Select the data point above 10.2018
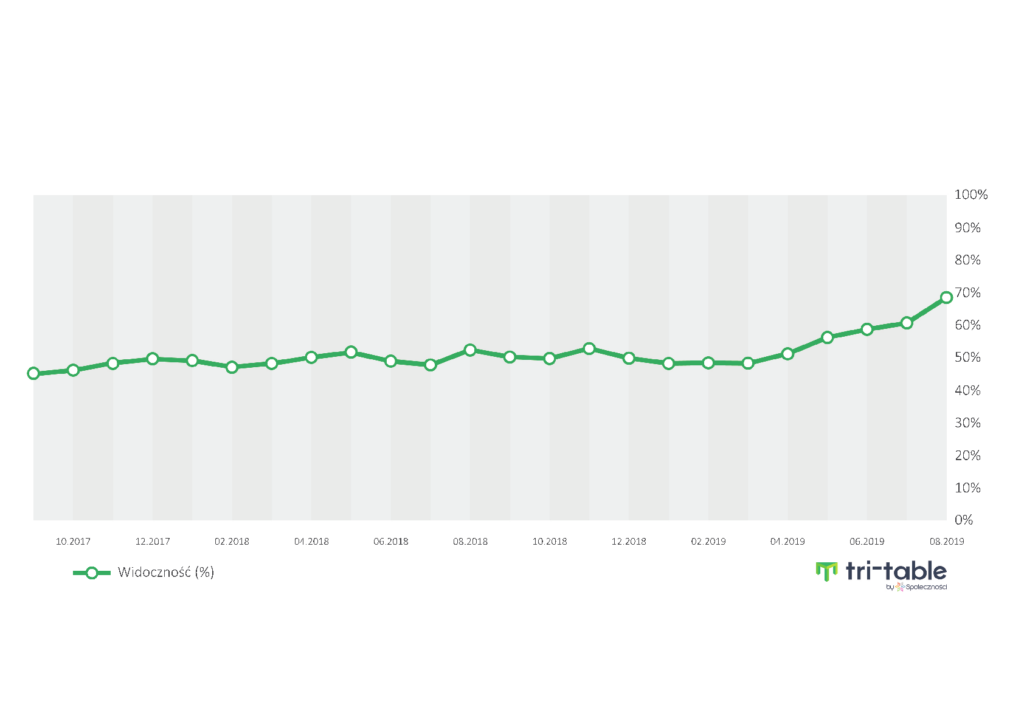 [549, 358]
